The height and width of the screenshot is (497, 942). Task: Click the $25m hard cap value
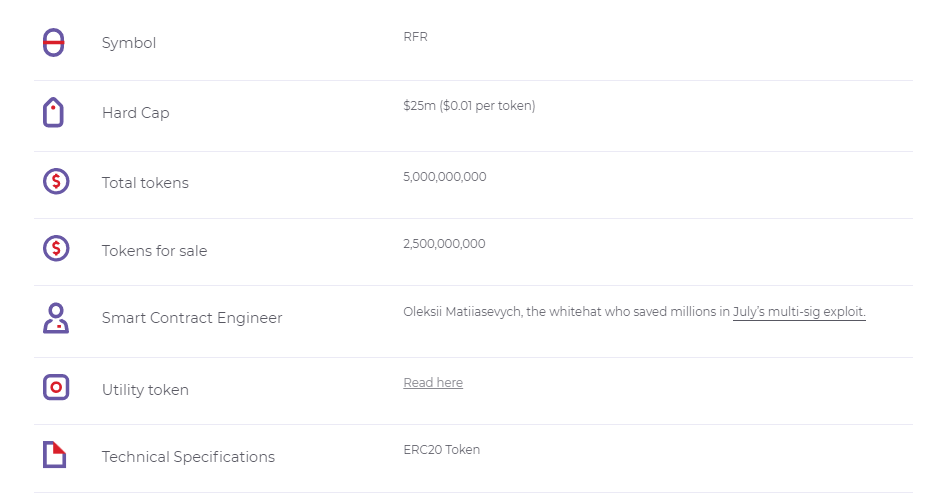coord(469,106)
